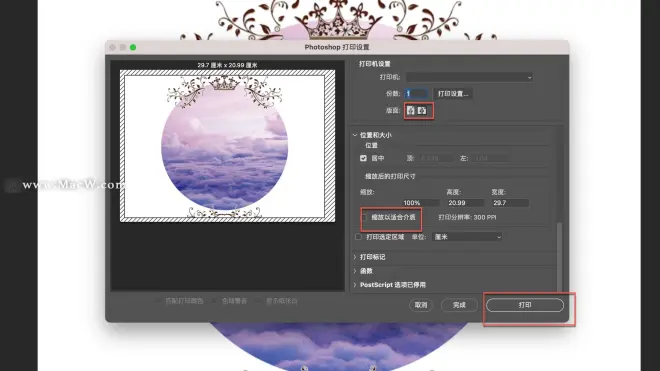The image size is (660, 371).
Task: Enable 缩放以适合介质 checkbox
Action: [365, 218]
